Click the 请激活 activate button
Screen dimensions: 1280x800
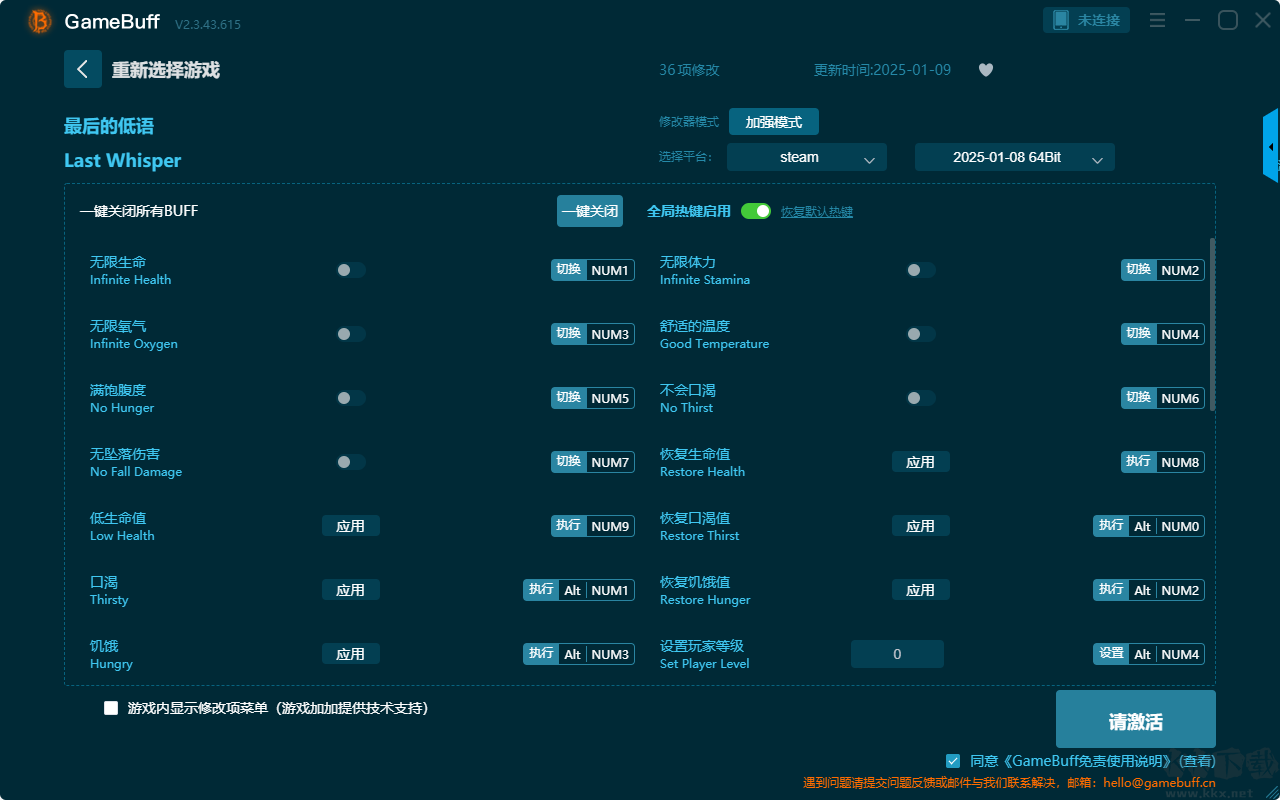click(x=1136, y=720)
